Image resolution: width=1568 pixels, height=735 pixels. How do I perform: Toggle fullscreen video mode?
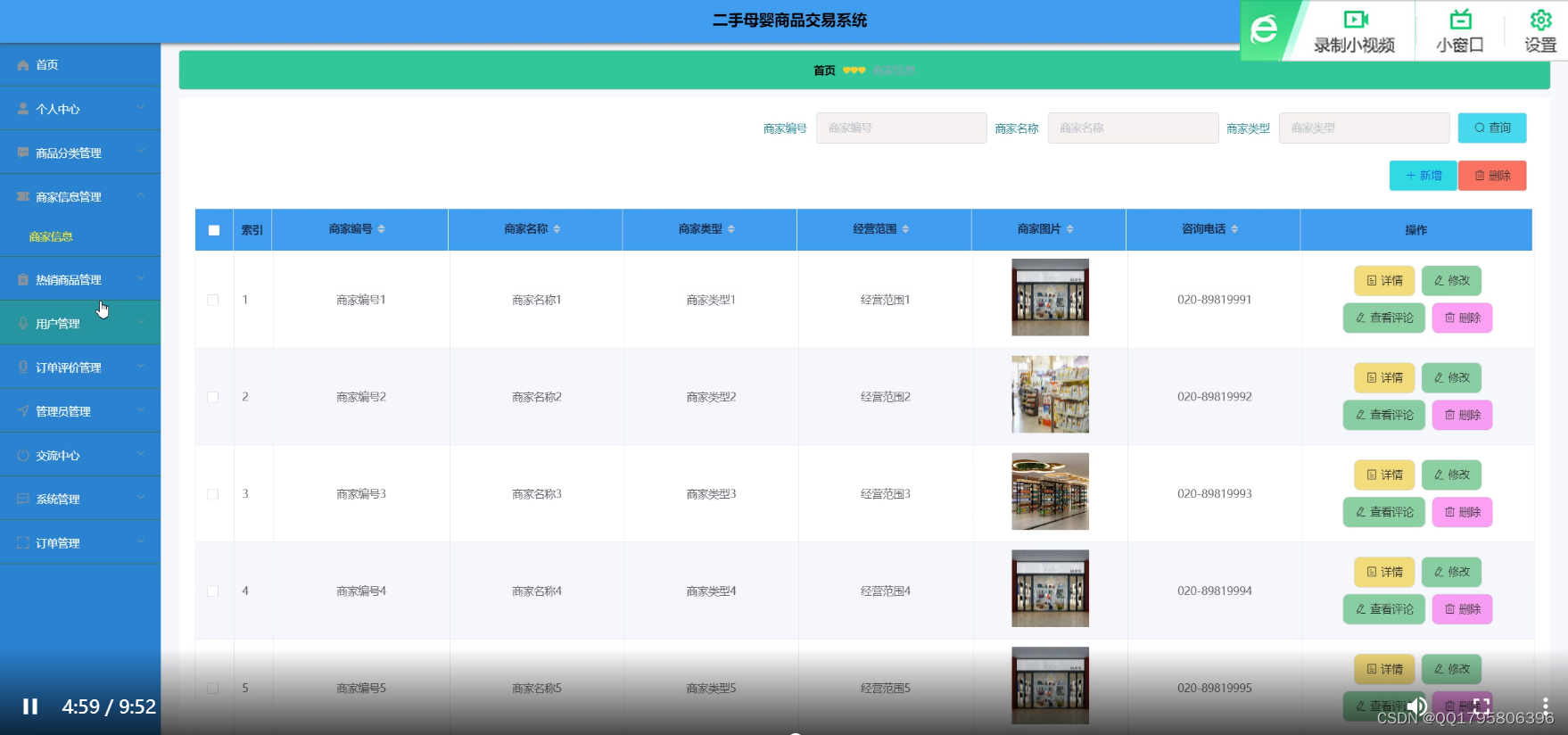point(1481,706)
